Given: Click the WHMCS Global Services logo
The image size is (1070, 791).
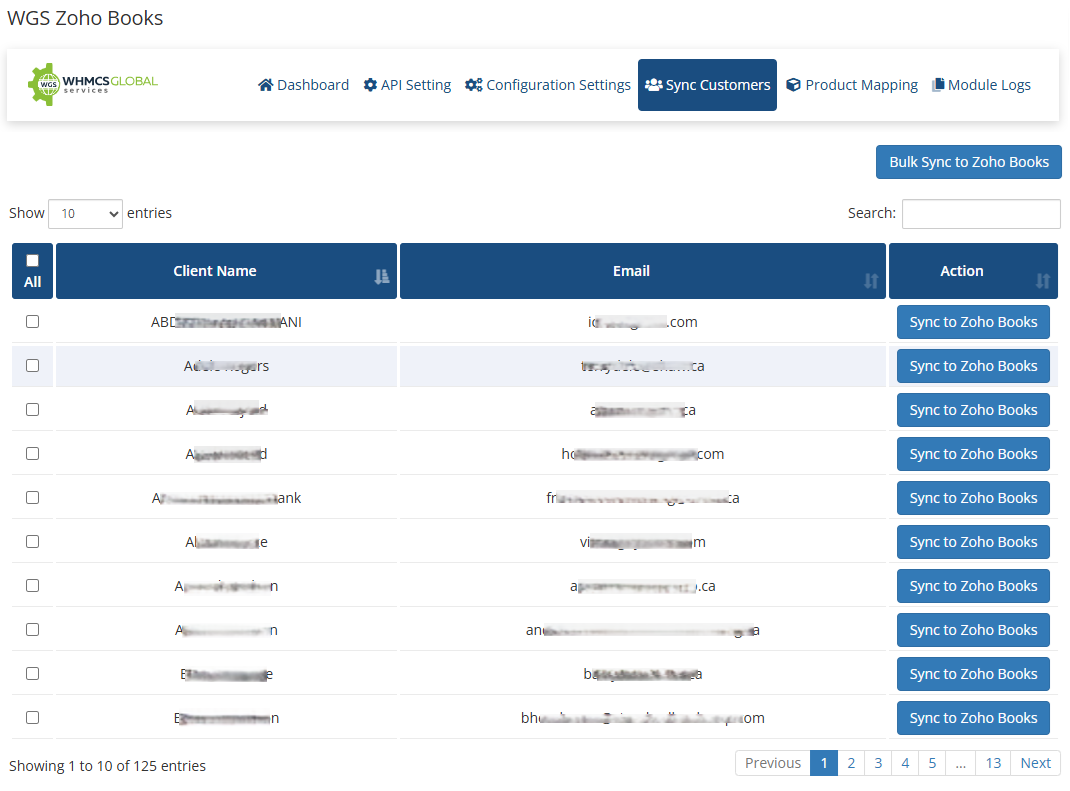Looking at the screenshot, I should point(92,85).
